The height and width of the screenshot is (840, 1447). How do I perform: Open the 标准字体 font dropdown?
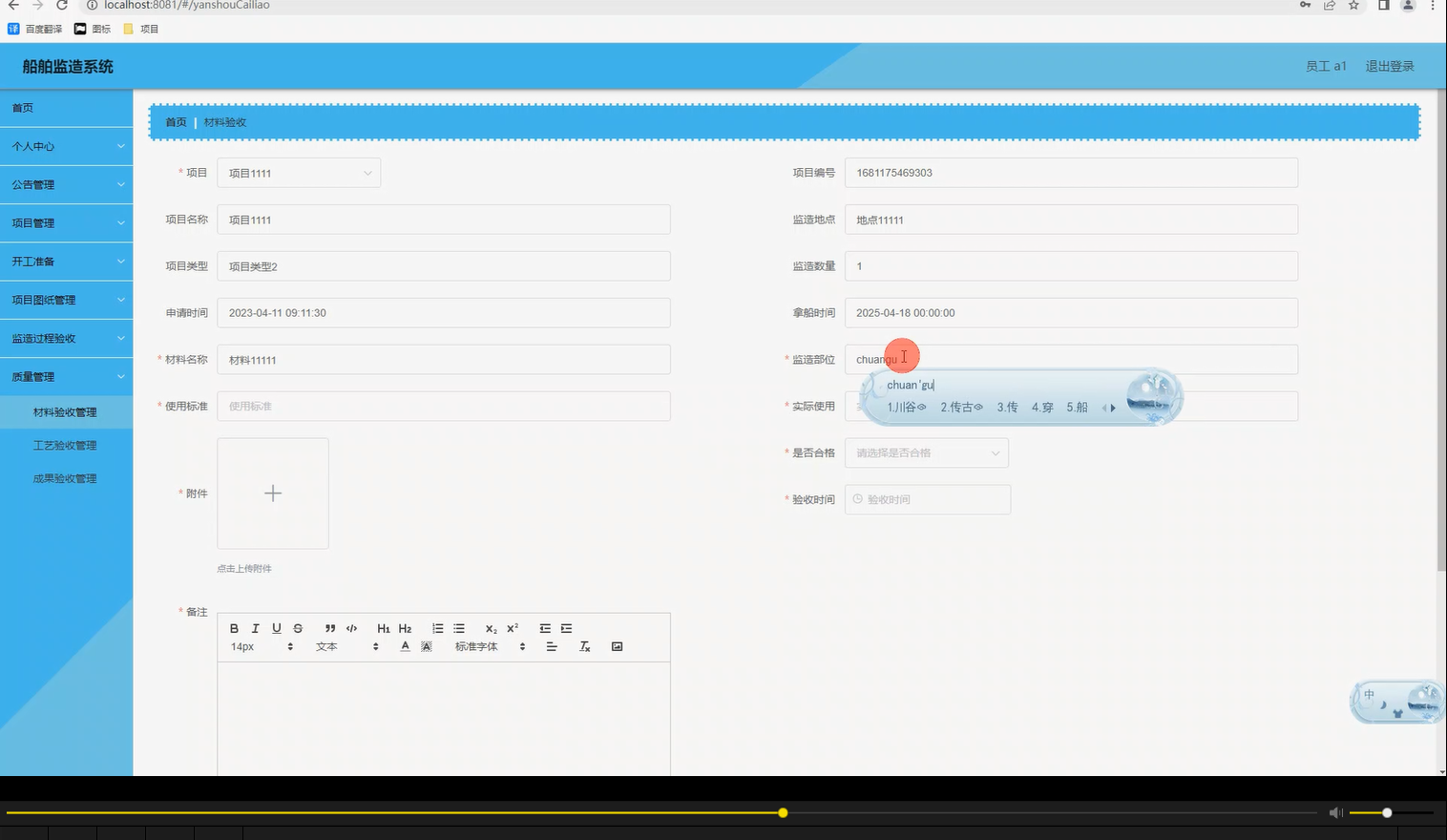491,646
